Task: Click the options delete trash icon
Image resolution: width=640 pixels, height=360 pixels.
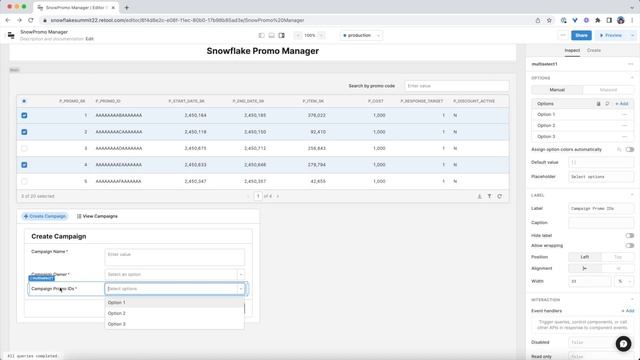Action: (x=598, y=104)
